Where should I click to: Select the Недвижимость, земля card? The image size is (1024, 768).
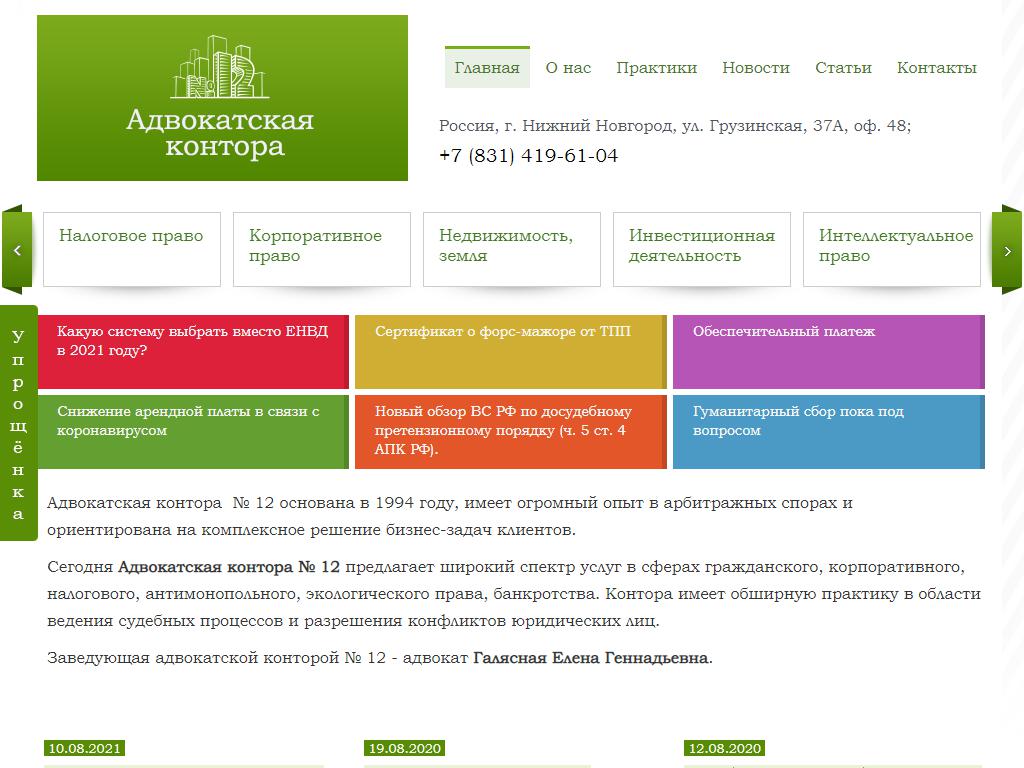coord(512,248)
